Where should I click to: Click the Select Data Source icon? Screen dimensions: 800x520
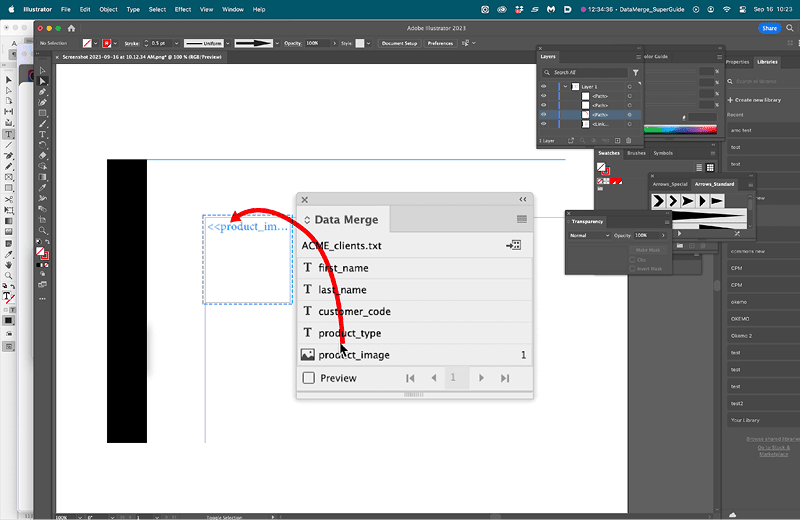[514, 245]
